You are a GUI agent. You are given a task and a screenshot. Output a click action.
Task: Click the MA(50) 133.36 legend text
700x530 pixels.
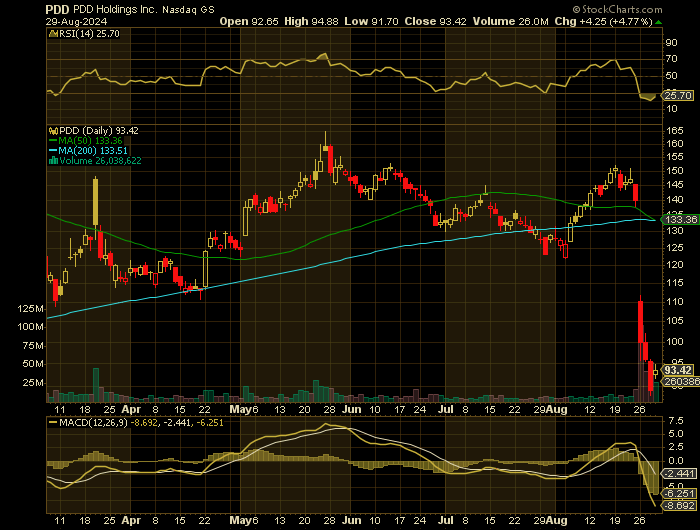coord(90,141)
